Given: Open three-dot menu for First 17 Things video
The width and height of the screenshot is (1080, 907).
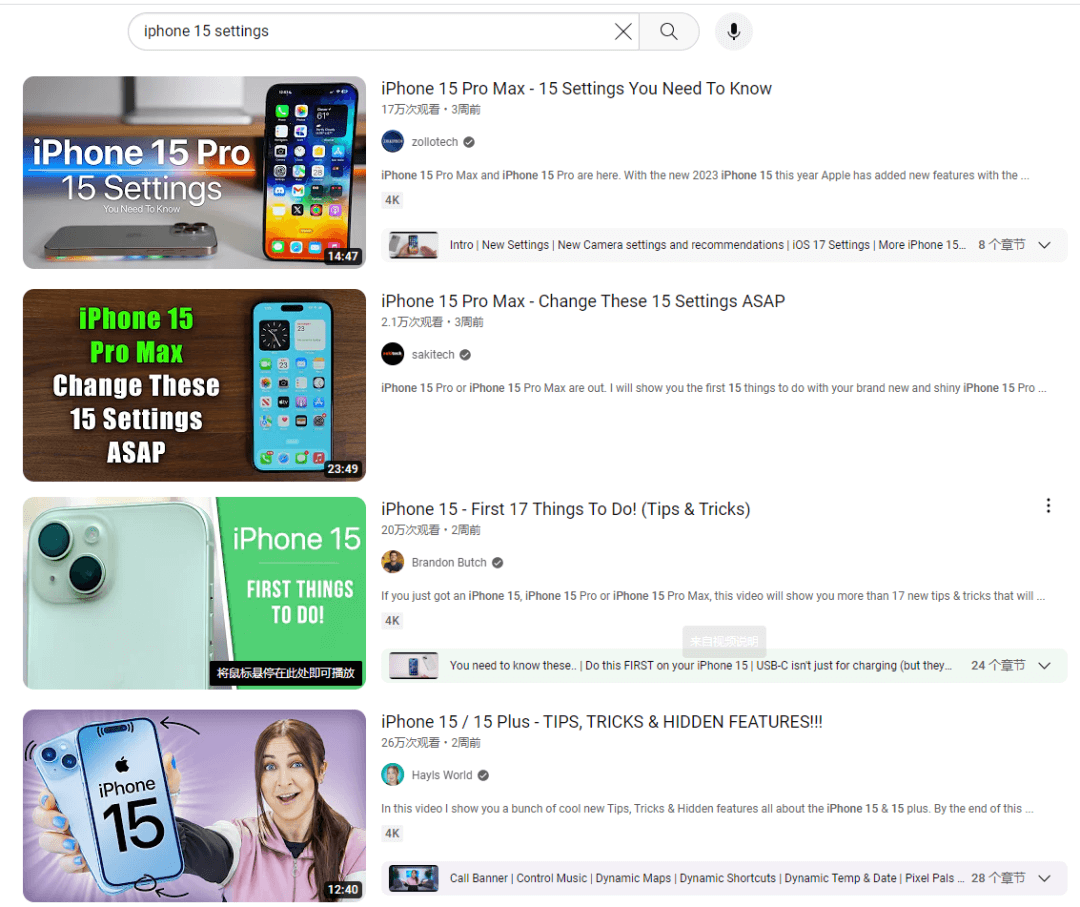Looking at the screenshot, I should (1048, 506).
